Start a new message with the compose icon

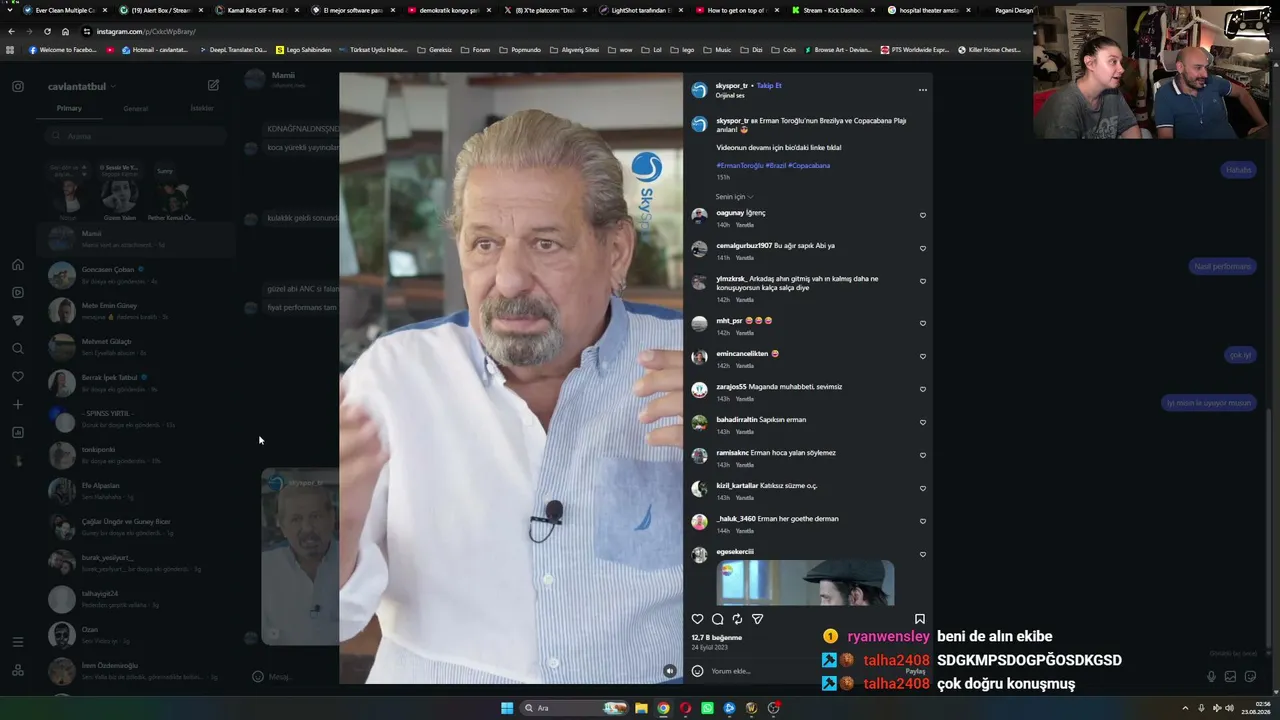point(213,86)
